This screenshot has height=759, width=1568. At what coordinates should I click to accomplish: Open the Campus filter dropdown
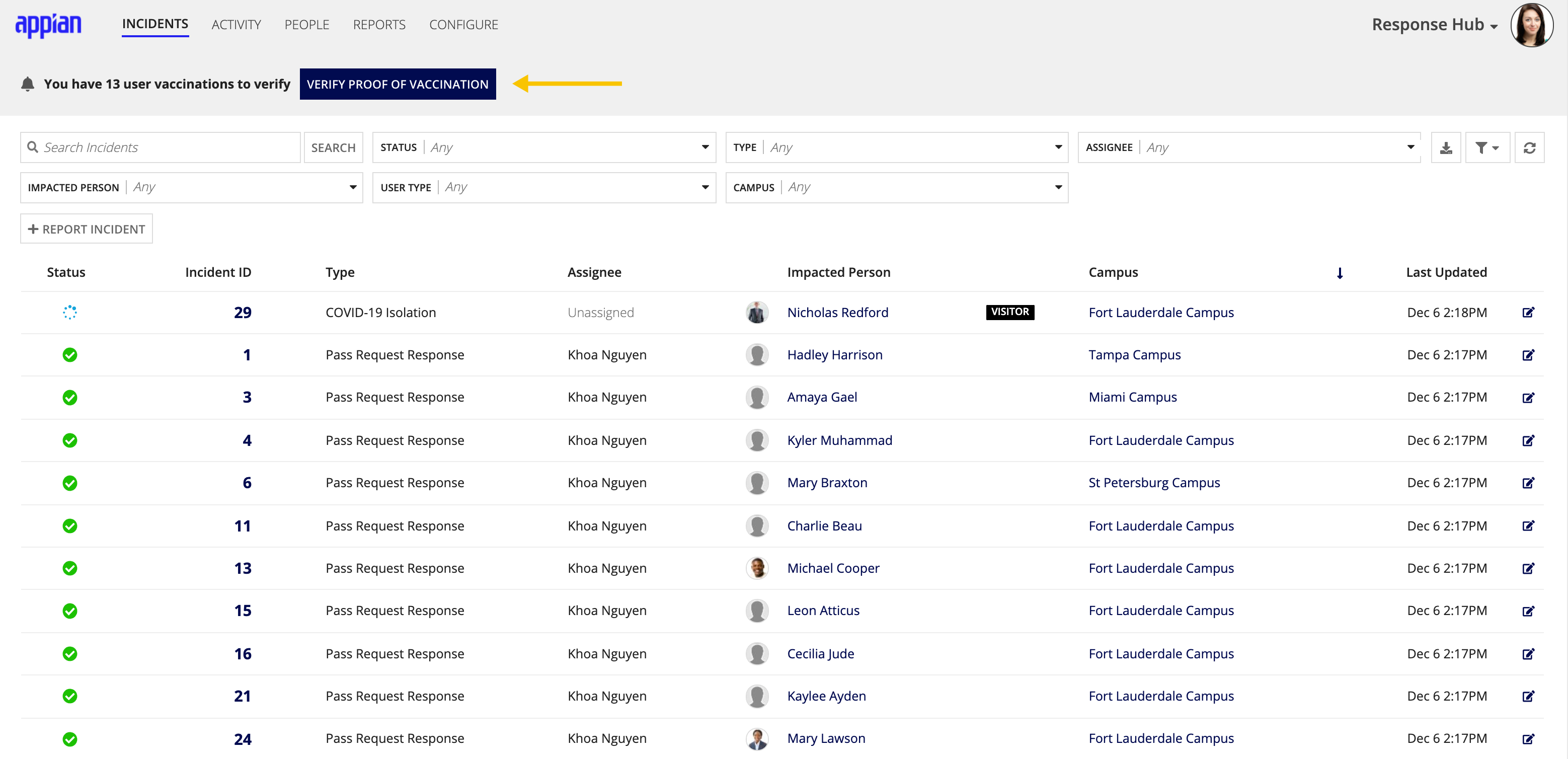[897, 187]
